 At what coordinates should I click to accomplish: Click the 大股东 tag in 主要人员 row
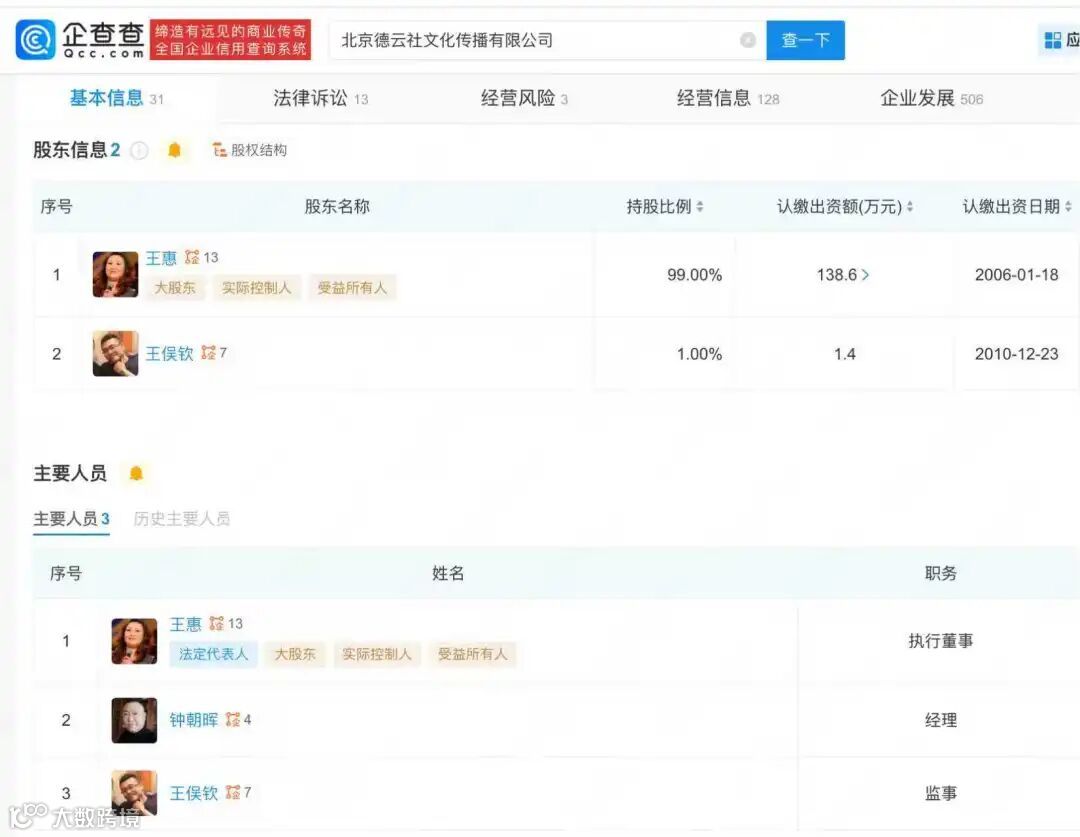click(x=295, y=654)
